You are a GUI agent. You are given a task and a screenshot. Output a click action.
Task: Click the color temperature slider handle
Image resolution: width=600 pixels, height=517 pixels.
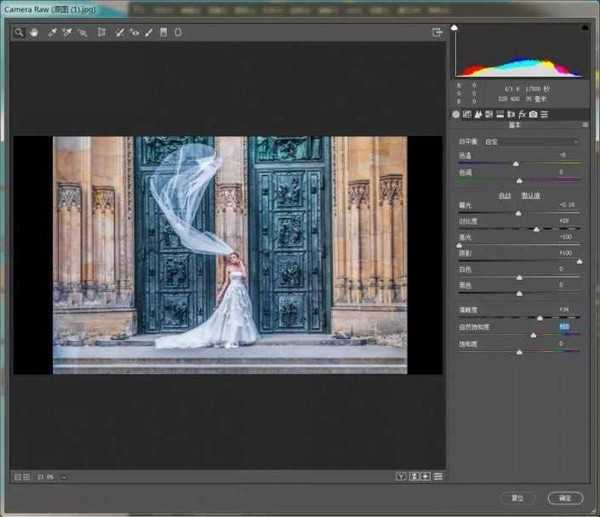tap(516, 163)
